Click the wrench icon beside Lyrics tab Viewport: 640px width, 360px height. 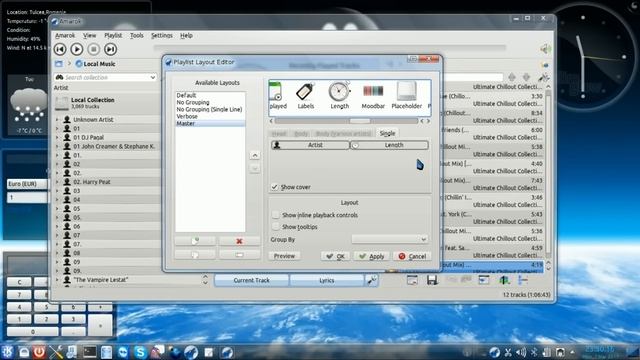tap(371, 280)
